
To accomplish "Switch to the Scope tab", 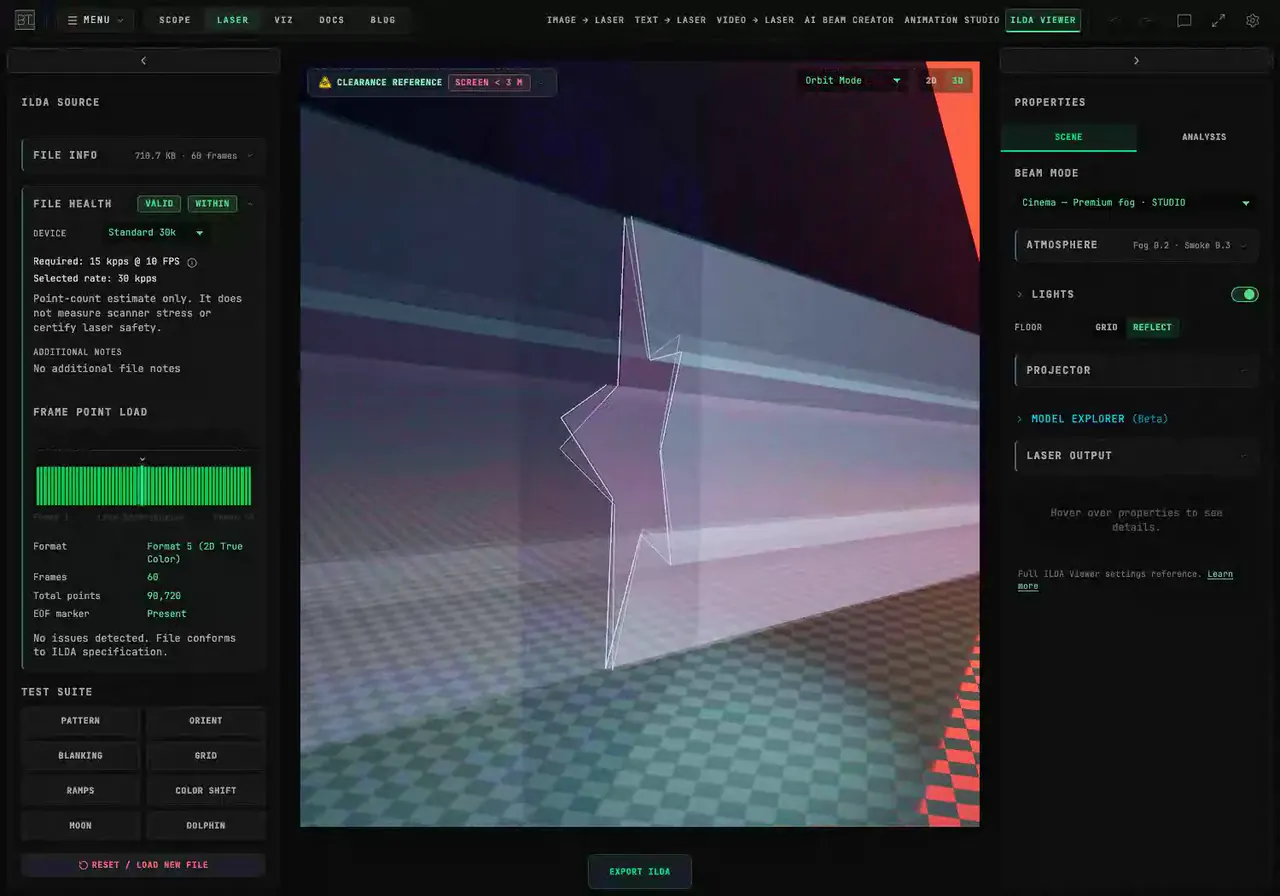I will (x=175, y=20).
